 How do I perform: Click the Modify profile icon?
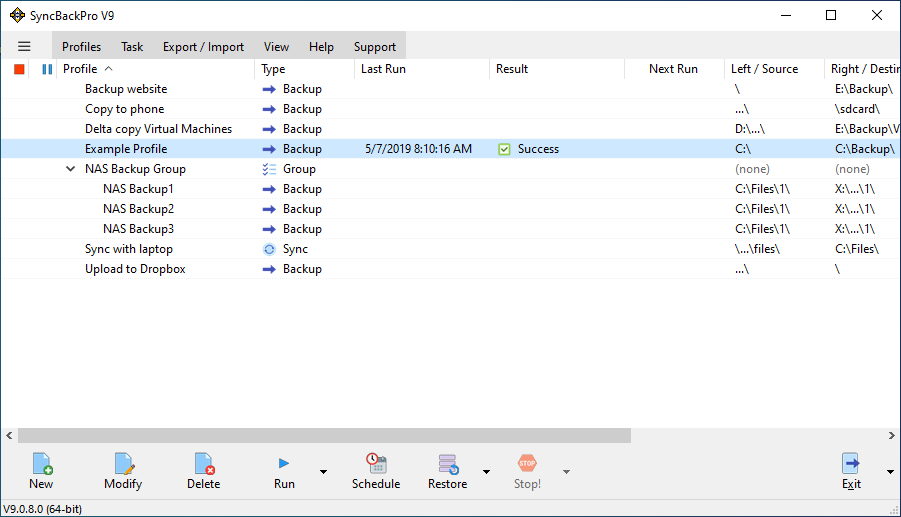click(124, 464)
